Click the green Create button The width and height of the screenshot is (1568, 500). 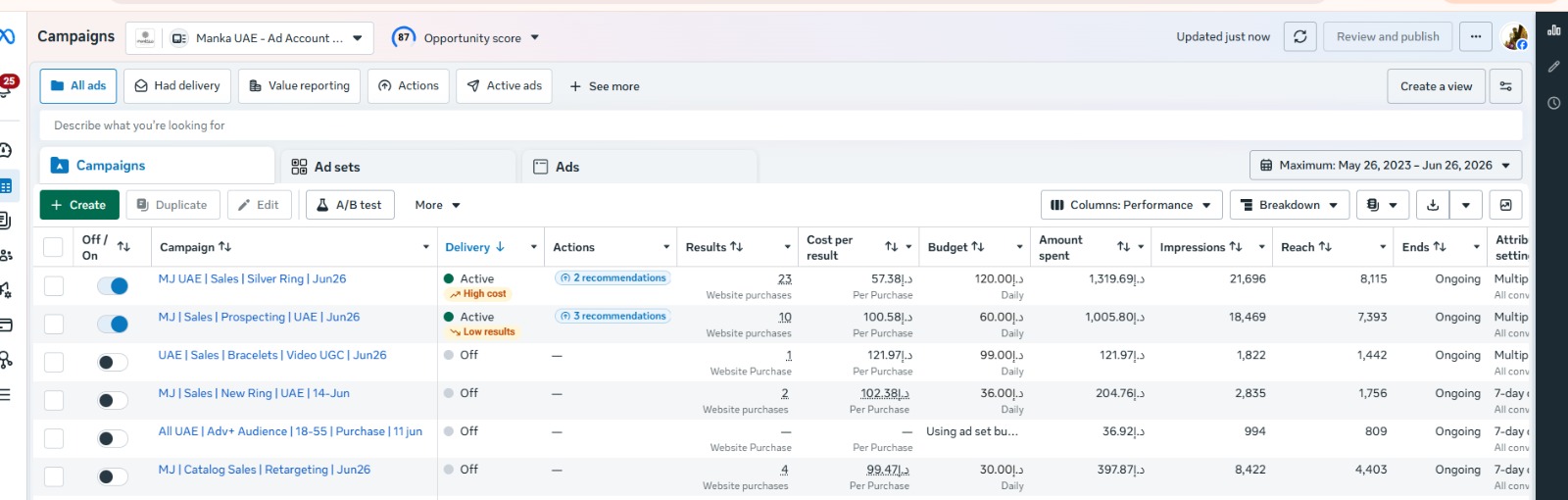pyautogui.click(x=79, y=205)
